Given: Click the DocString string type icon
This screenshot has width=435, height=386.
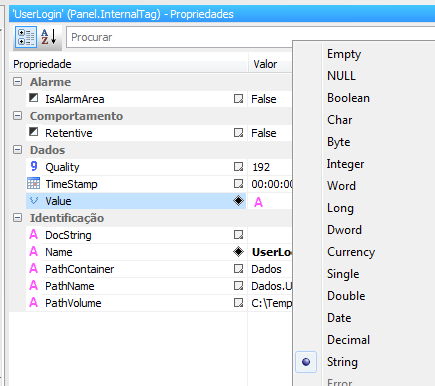Looking at the screenshot, I should pos(33,234).
